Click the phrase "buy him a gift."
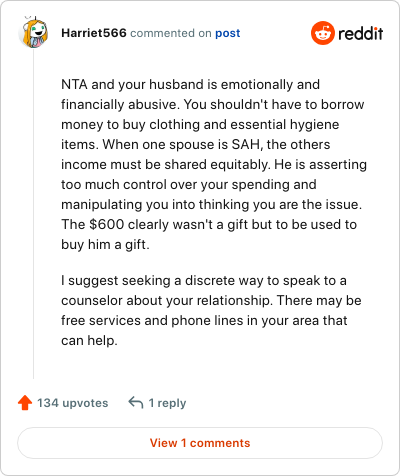400x476 pixels. [105, 245]
